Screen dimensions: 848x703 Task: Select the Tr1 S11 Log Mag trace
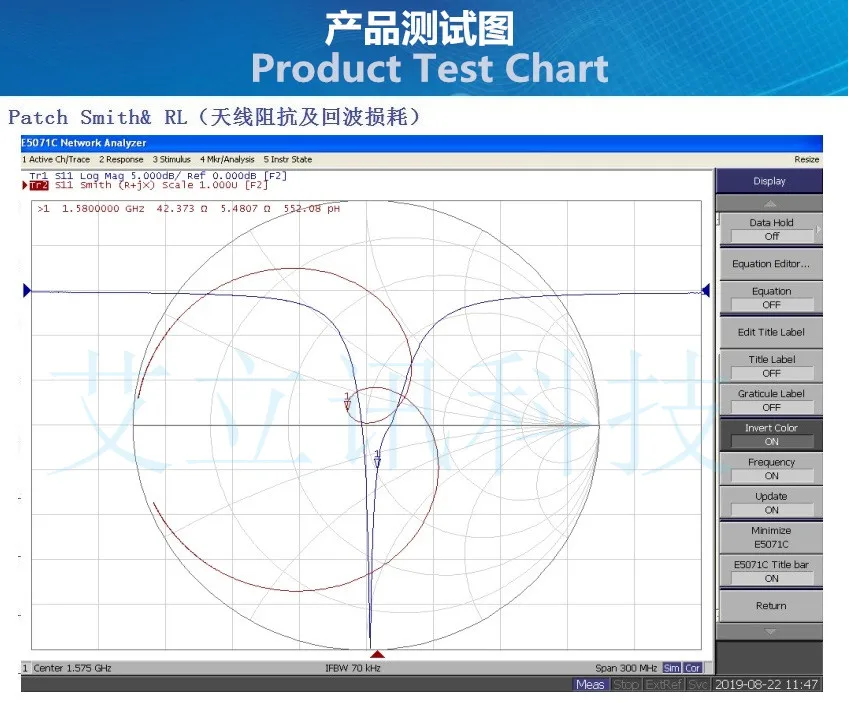[158, 176]
